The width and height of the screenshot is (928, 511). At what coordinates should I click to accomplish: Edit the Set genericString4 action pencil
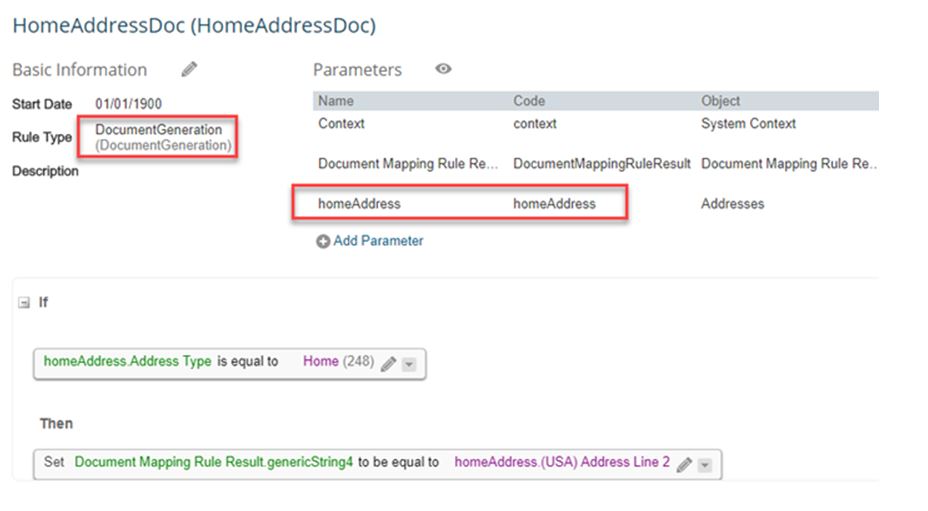pyautogui.click(x=684, y=465)
